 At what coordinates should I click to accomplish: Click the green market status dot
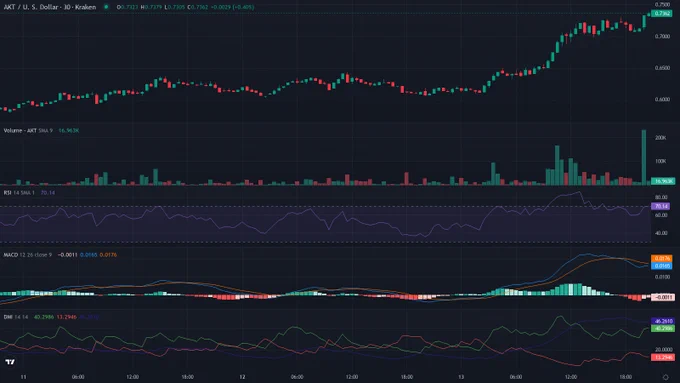pos(106,7)
